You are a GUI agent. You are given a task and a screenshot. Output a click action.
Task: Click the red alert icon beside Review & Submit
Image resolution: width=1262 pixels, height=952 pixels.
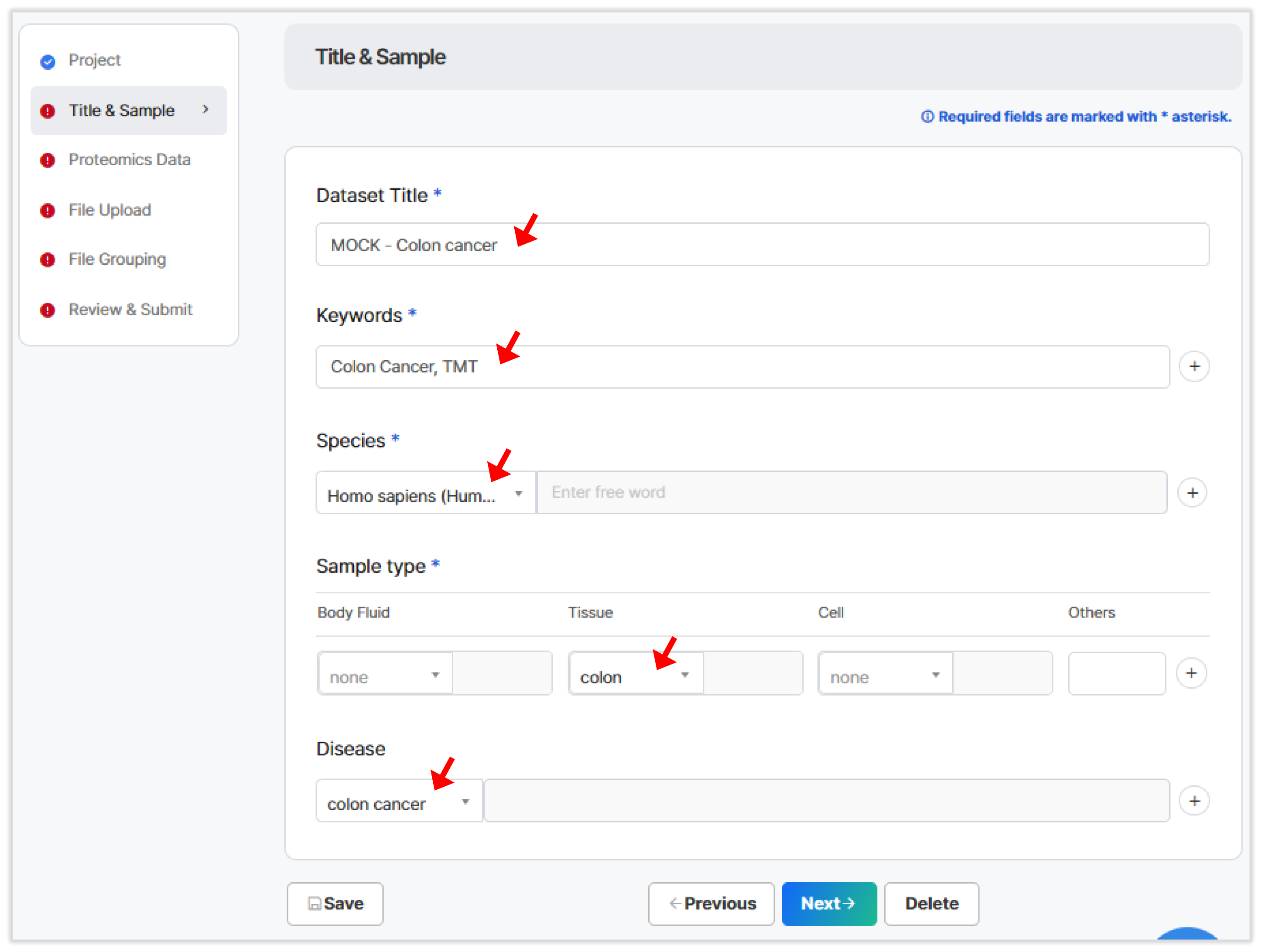pyautogui.click(x=48, y=311)
